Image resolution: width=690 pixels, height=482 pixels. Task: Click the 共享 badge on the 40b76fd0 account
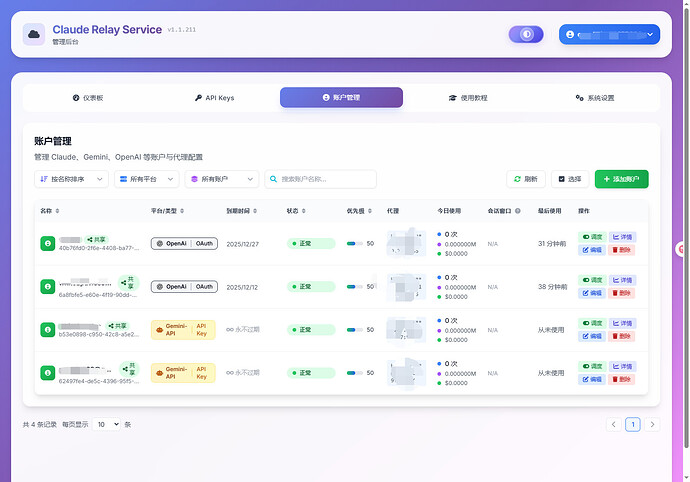[x=96, y=239]
